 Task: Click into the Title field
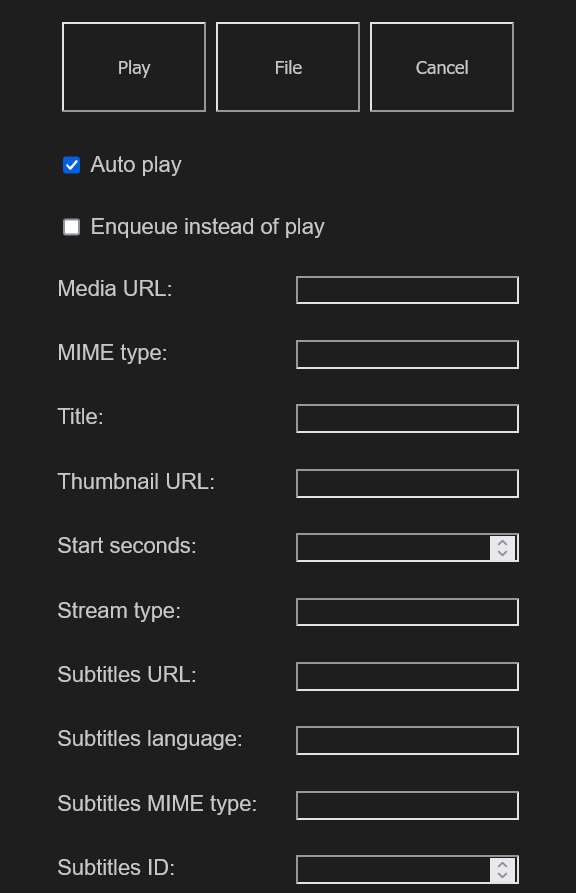407,419
